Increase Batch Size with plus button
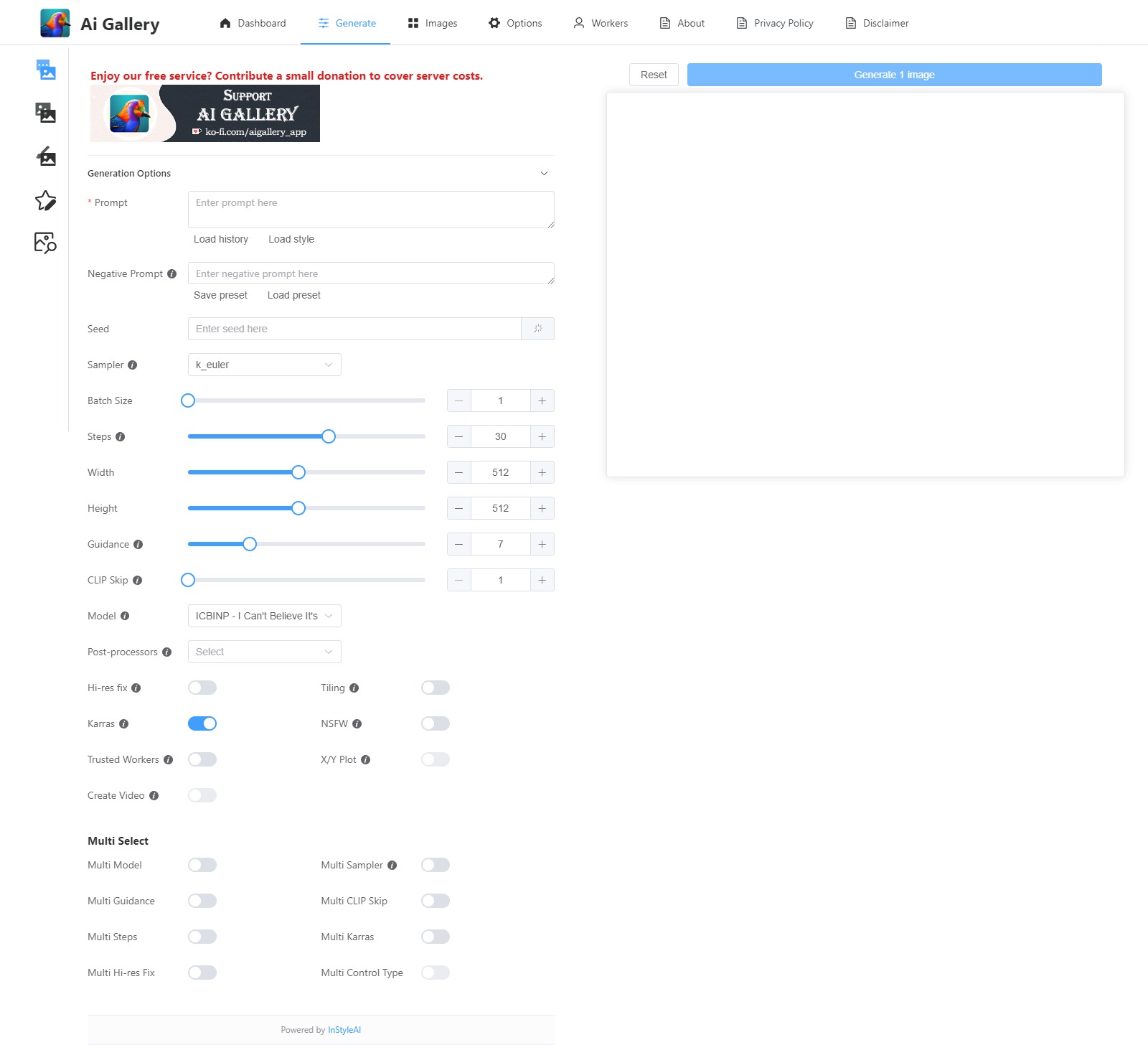1148x1045 pixels. click(542, 400)
